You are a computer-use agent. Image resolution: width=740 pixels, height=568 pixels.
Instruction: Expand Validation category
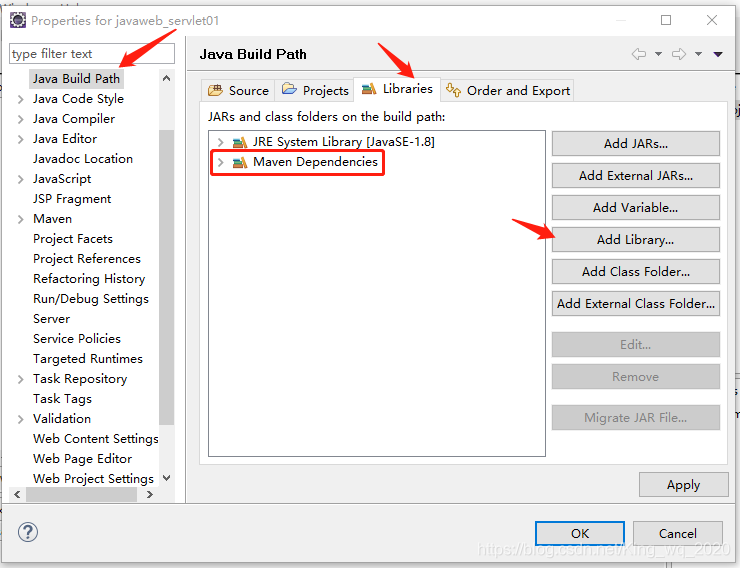(20, 419)
